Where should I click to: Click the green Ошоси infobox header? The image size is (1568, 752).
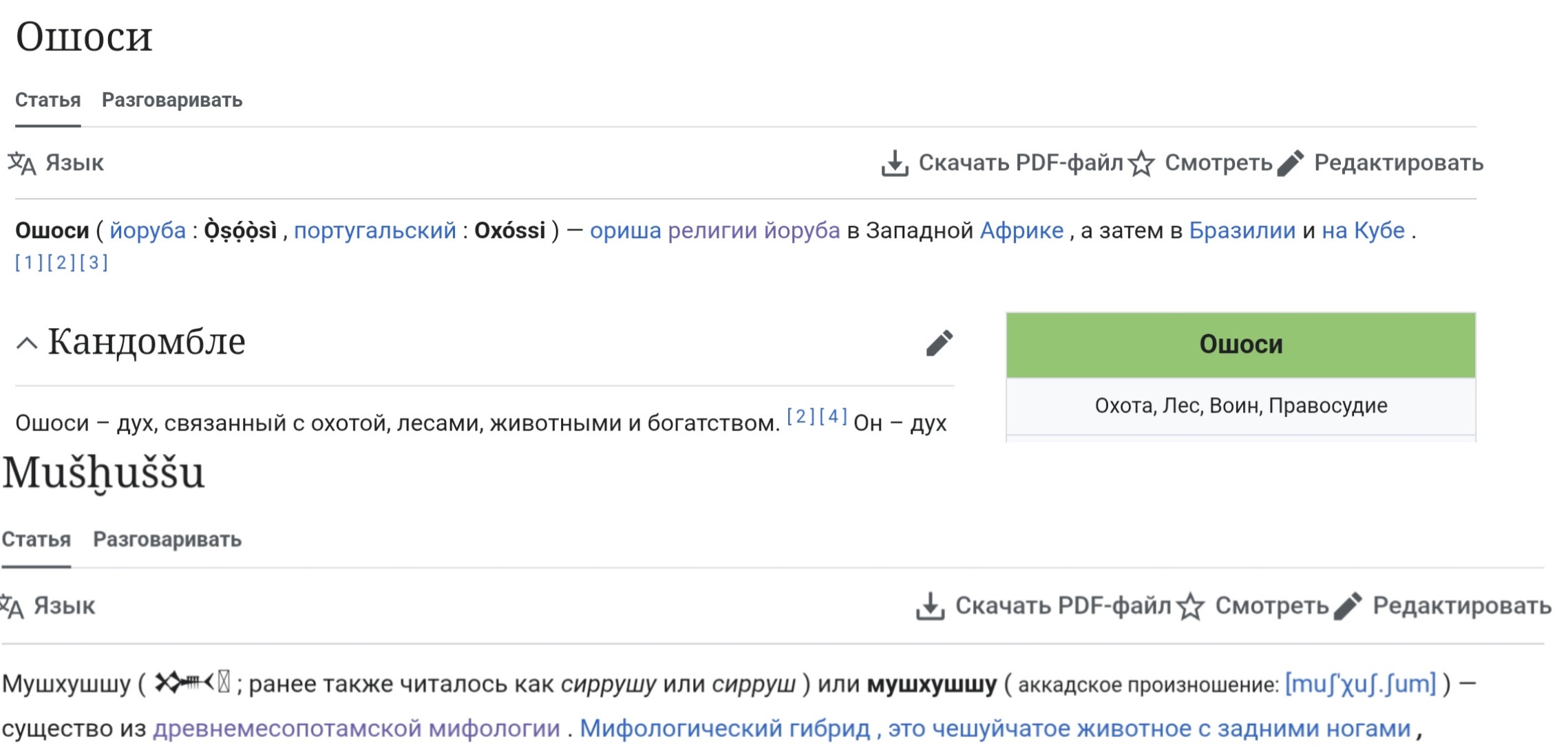click(1240, 345)
